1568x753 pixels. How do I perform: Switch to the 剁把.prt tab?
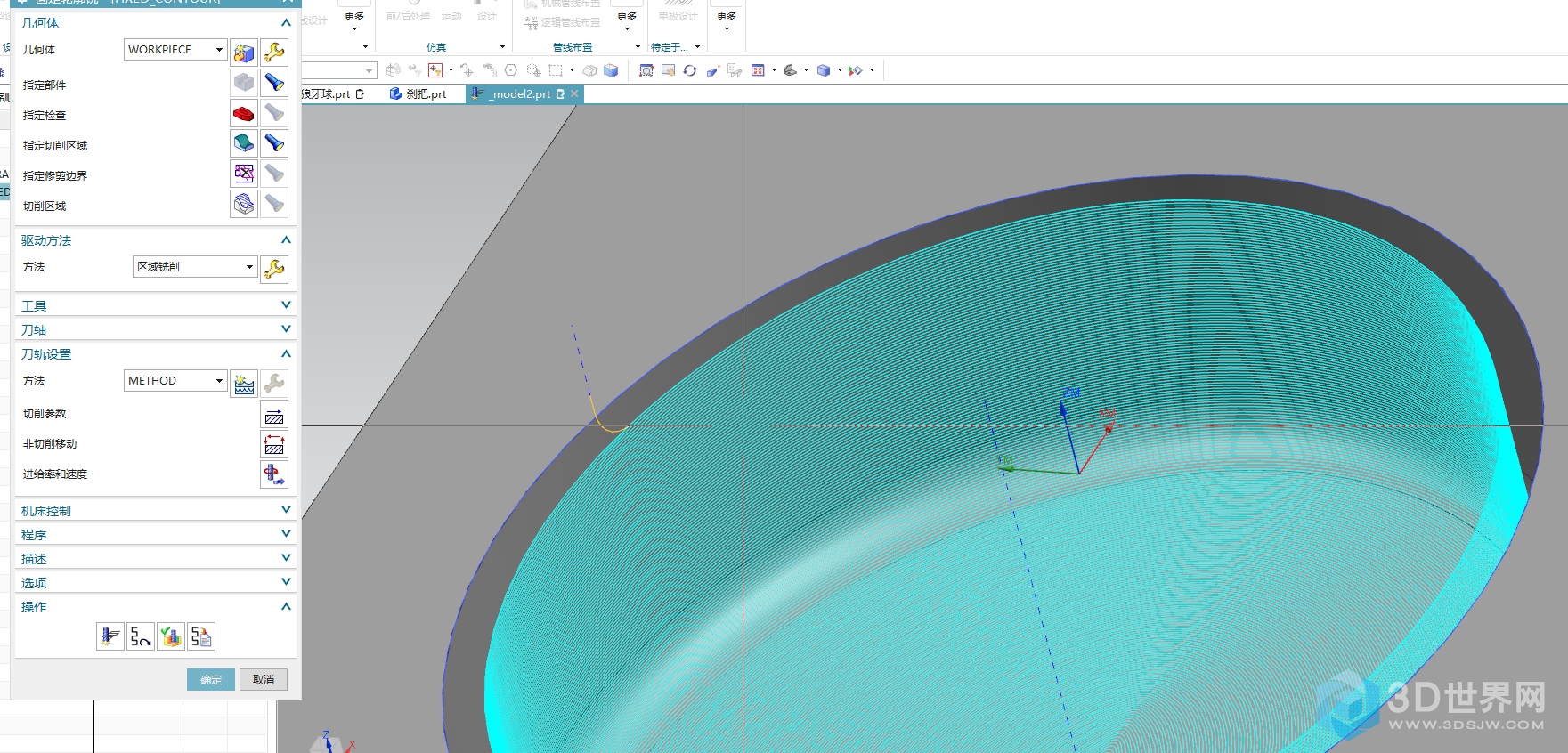pos(426,94)
